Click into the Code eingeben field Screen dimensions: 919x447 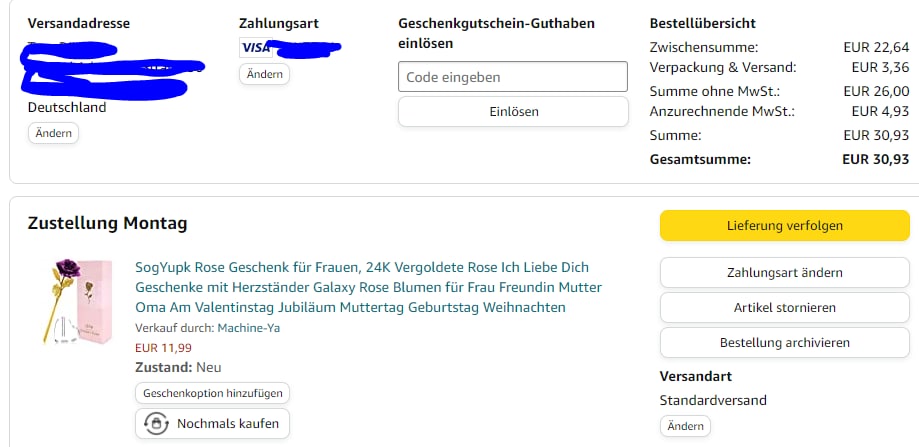coord(512,77)
